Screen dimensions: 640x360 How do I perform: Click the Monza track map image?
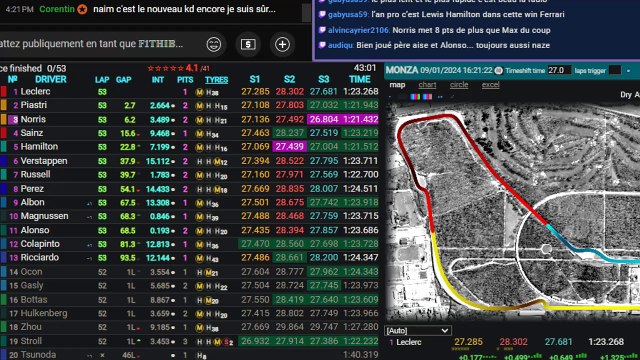513,211
